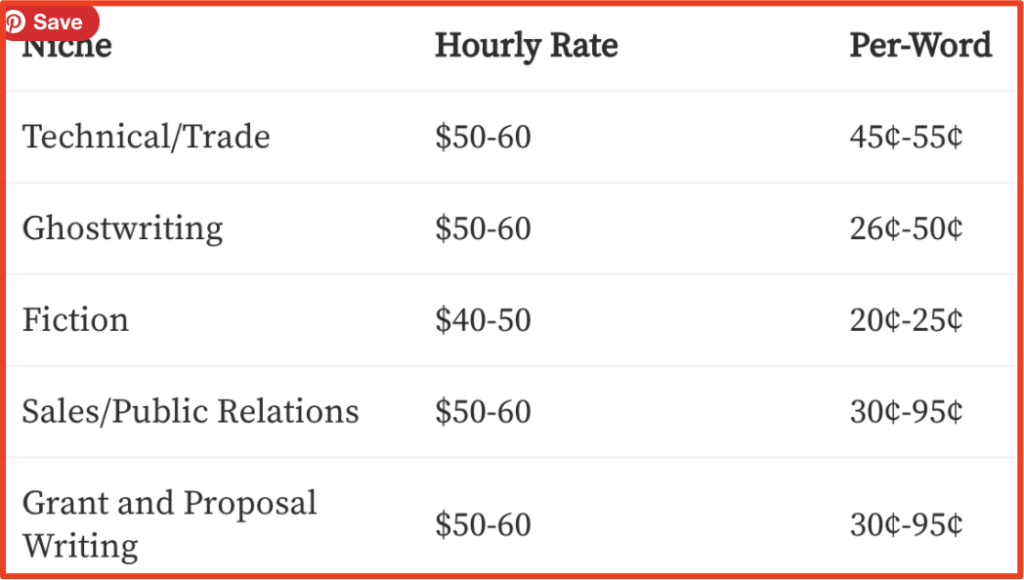The height and width of the screenshot is (580, 1024).
Task: Click the Niche column header
Action: click(x=67, y=46)
